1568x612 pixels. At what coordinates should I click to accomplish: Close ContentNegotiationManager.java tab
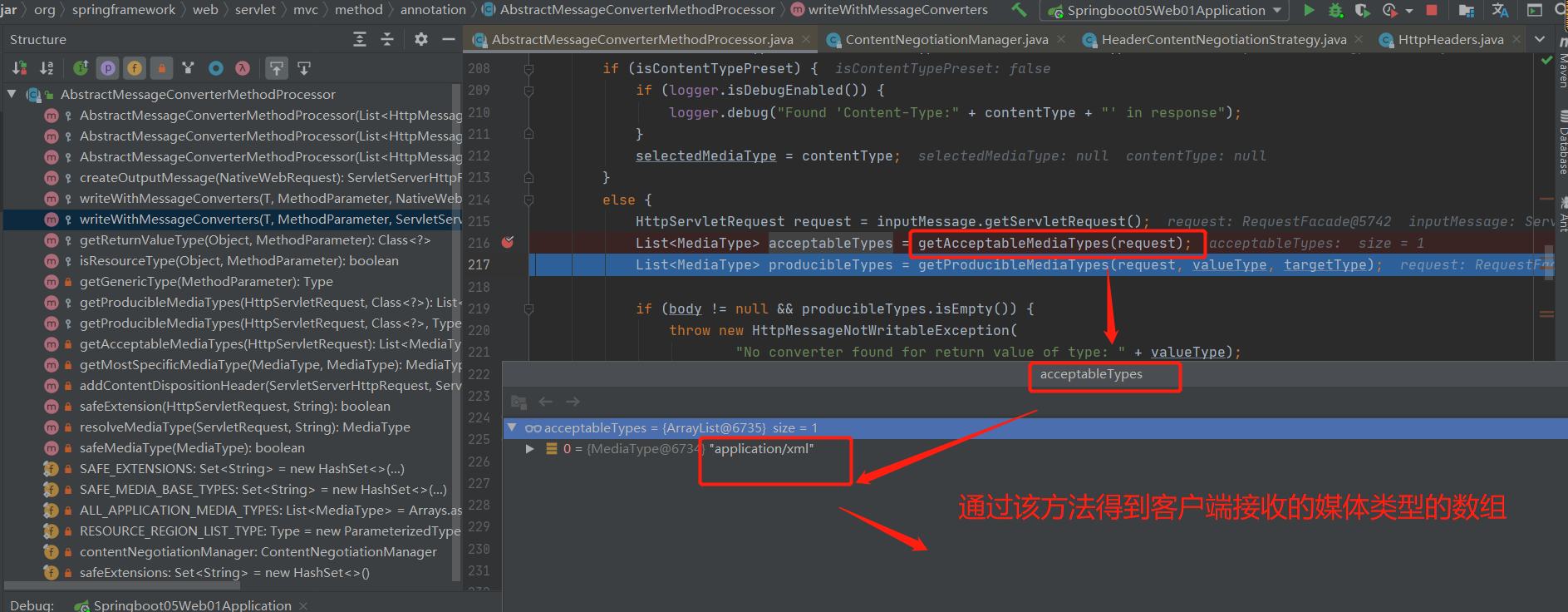[x=1061, y=39]
